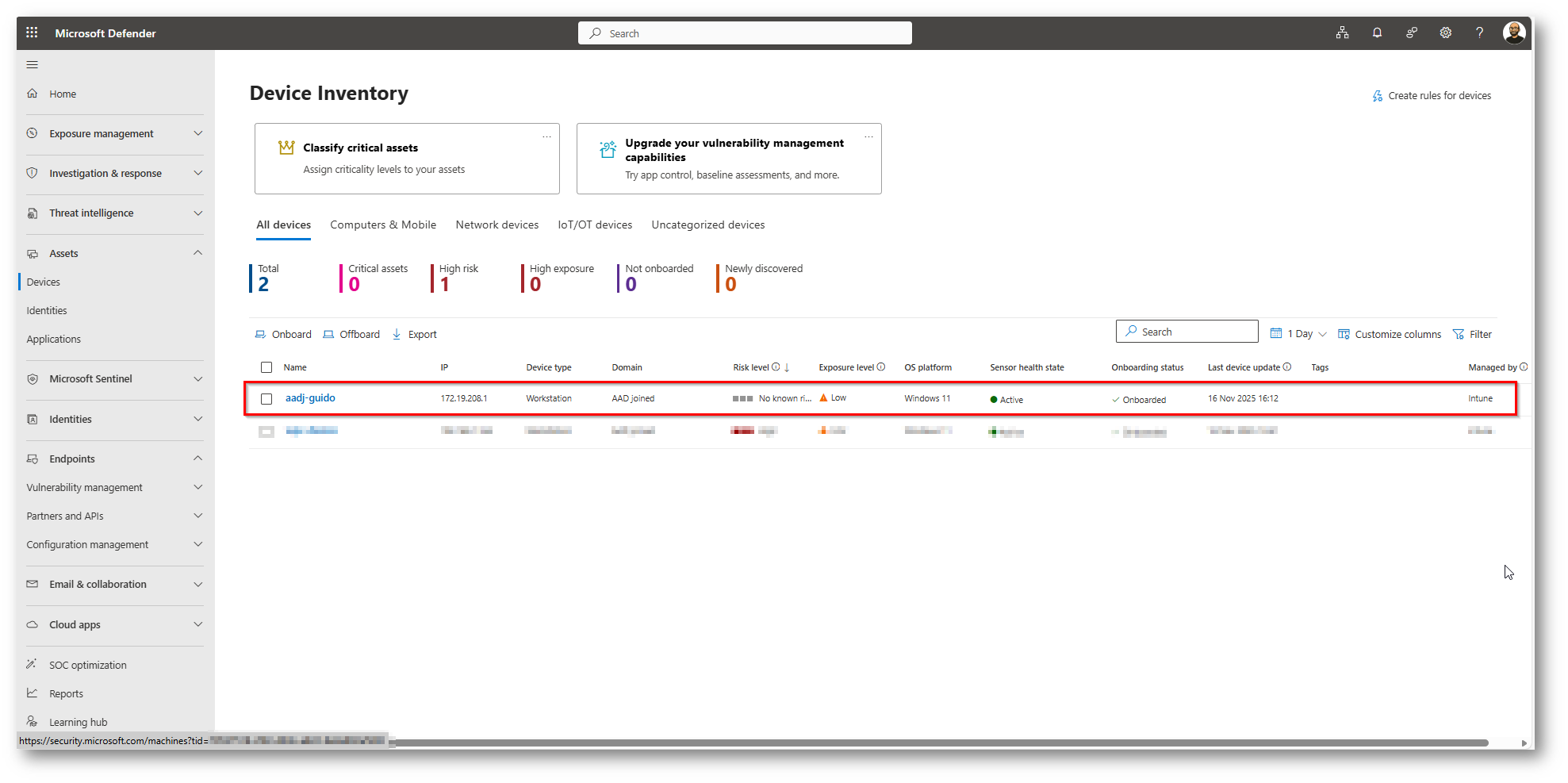The height and width of the screenshot is (783, 1568).
Task: Open the settings gear icon
Action: pos(1446,33)
